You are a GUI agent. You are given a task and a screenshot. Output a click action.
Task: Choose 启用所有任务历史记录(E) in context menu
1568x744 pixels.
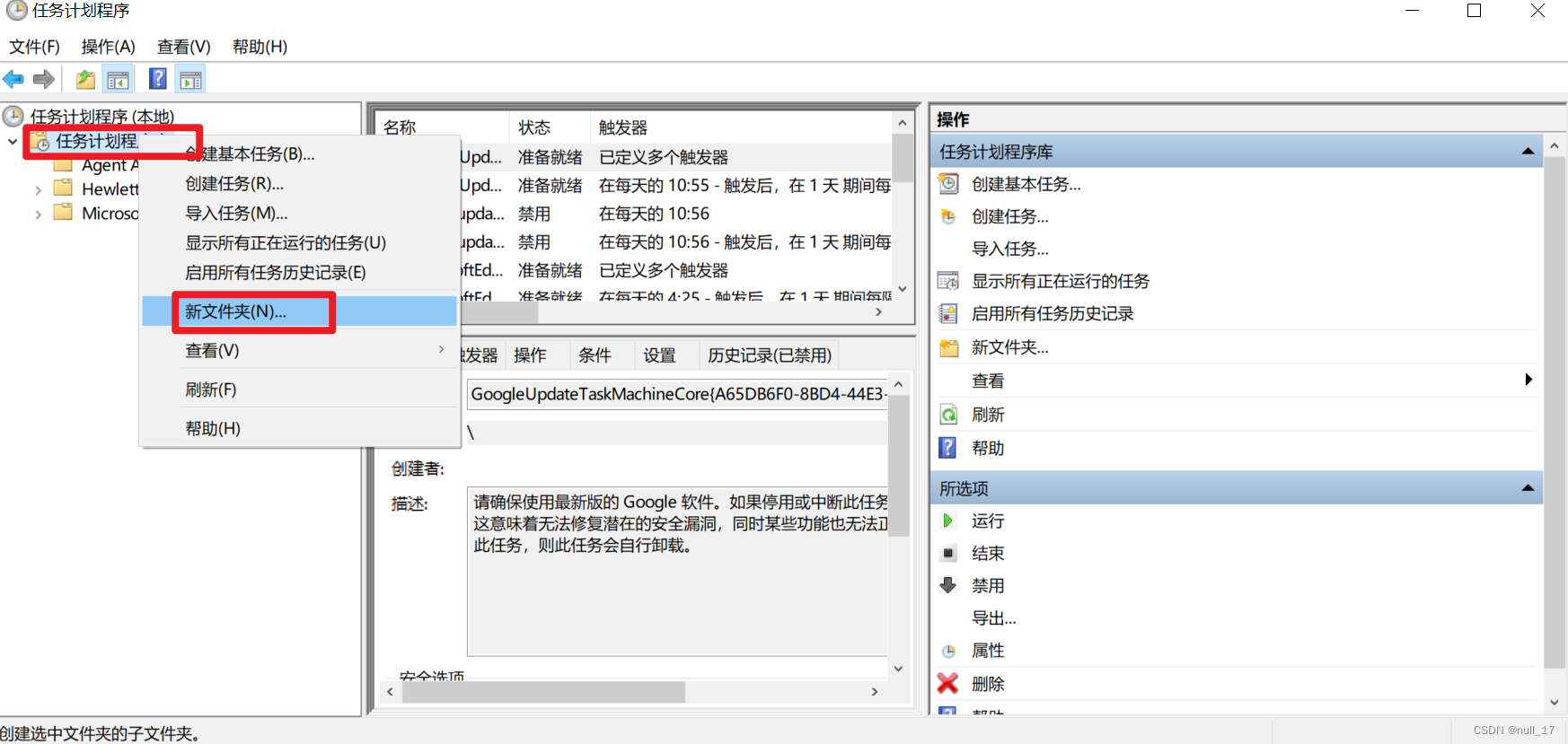click(299, 272)
